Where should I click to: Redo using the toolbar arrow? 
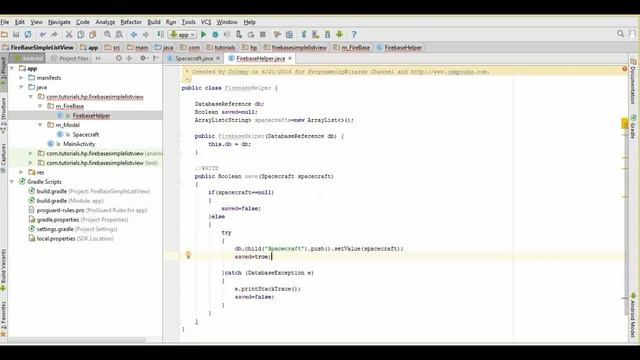click(x=54, y=35)
